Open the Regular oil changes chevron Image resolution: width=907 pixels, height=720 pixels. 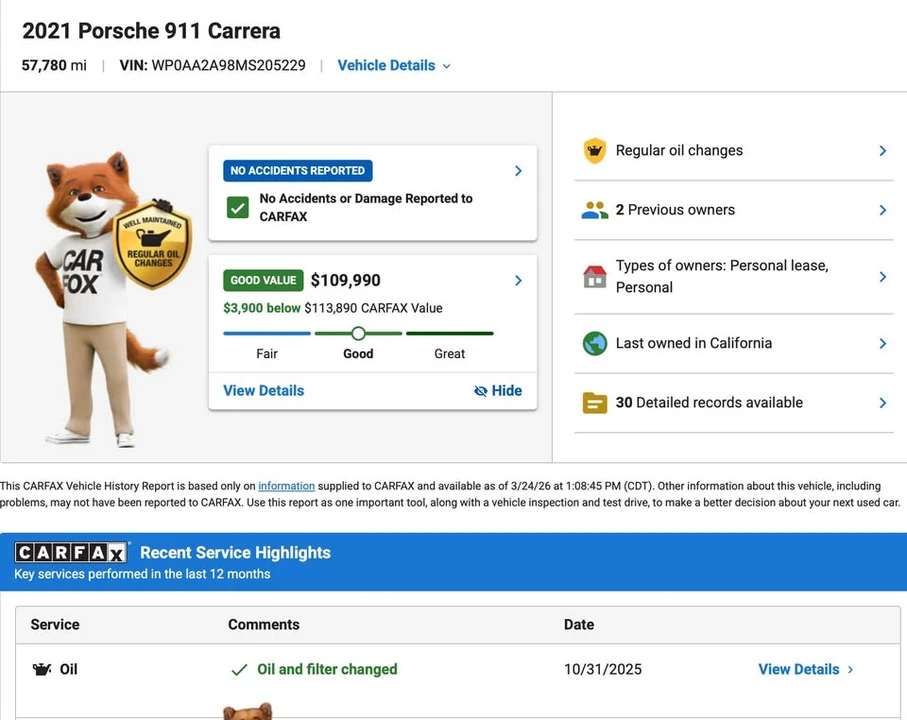coord(883,151)
